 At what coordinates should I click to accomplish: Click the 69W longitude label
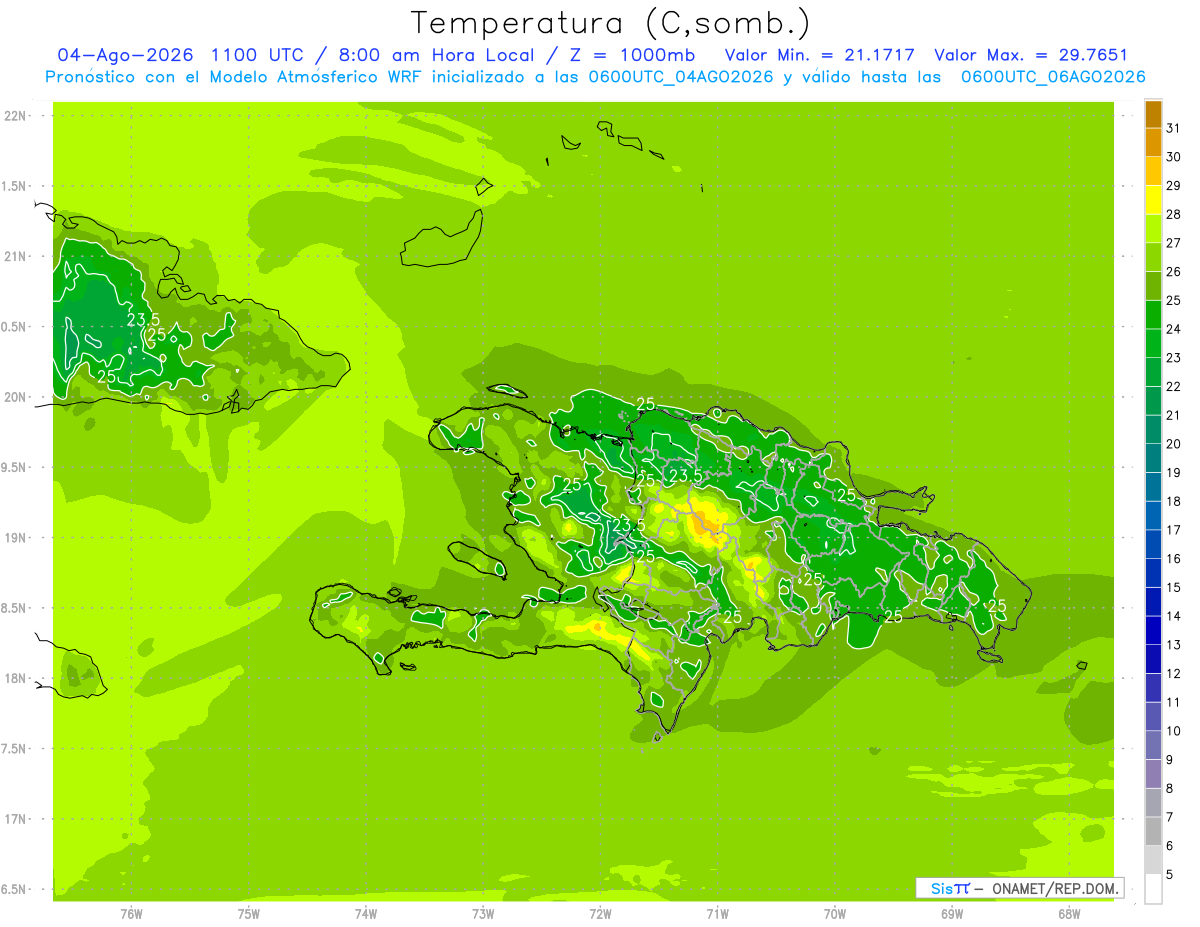[952, 914]
